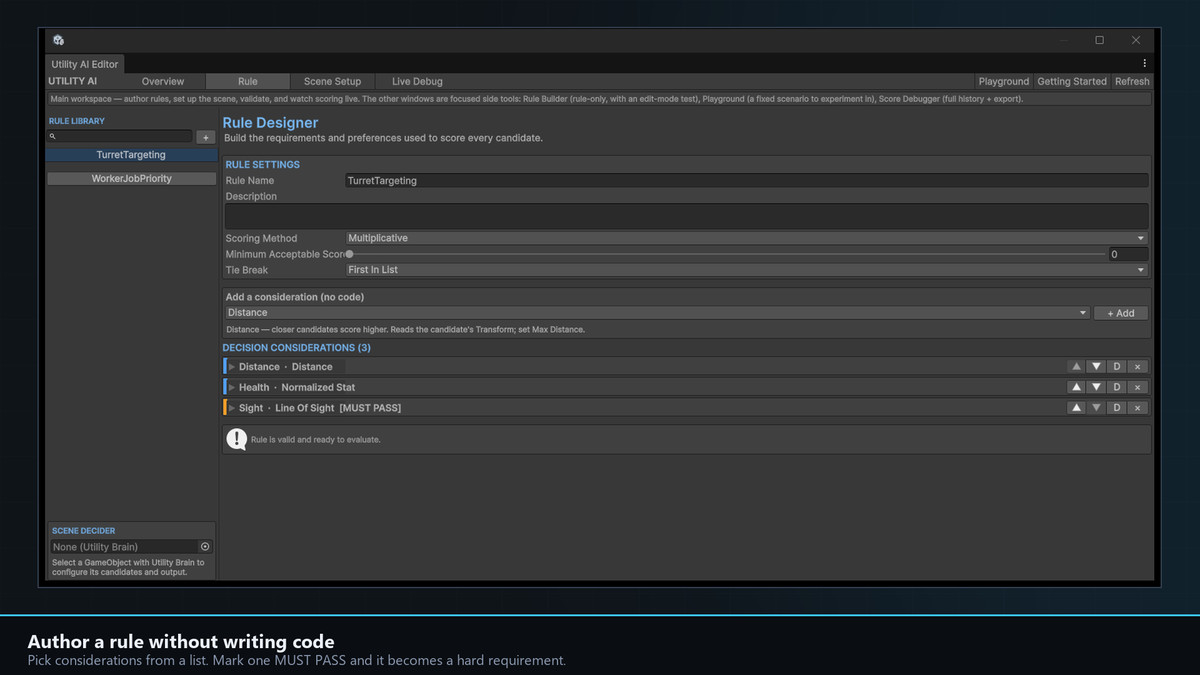
Task: Click the Scoring Method label
Action: (x=261, y=238)
